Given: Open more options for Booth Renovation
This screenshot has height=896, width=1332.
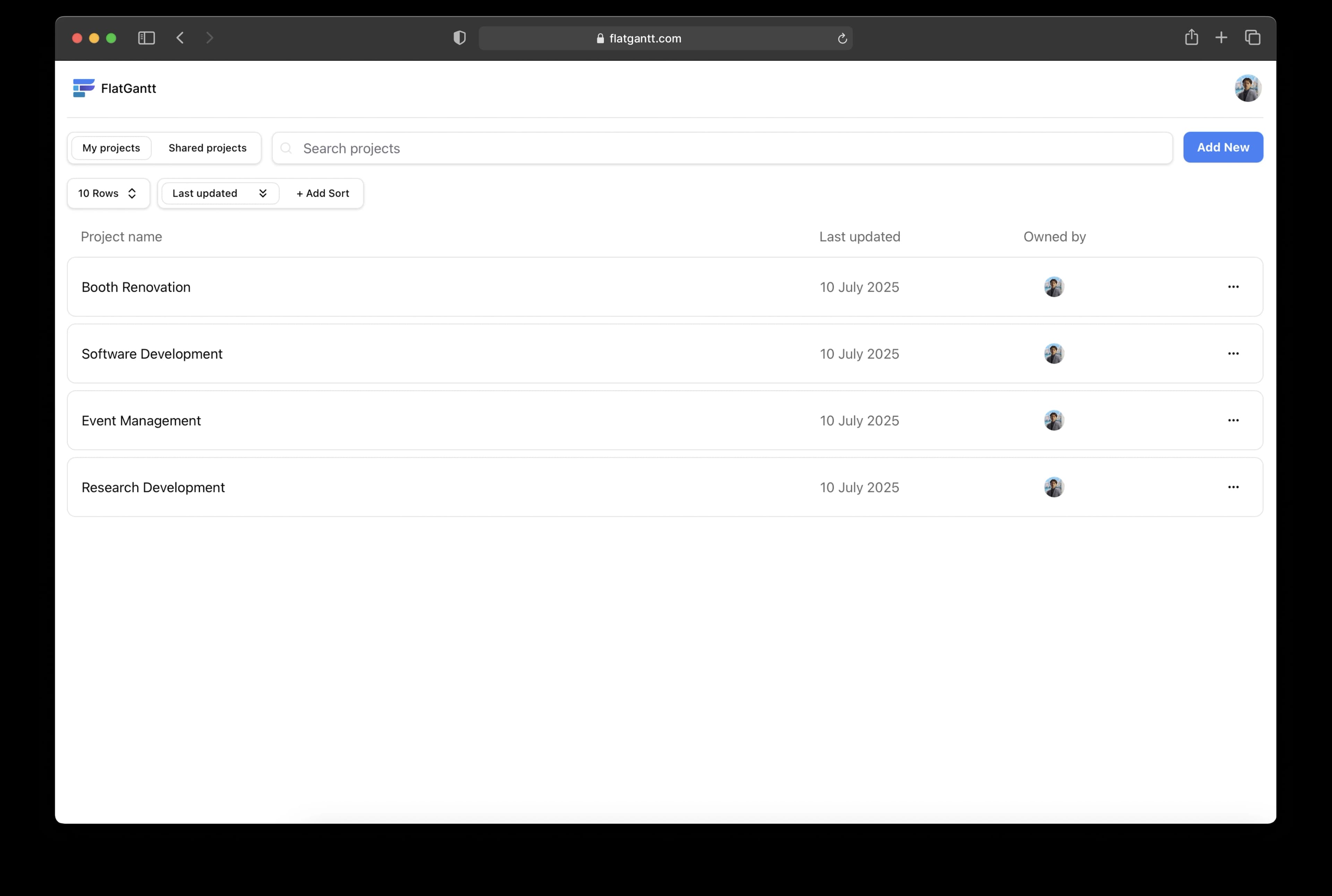Looking at the screenshot, I should pyautogui.click(x=1233, y=287).
